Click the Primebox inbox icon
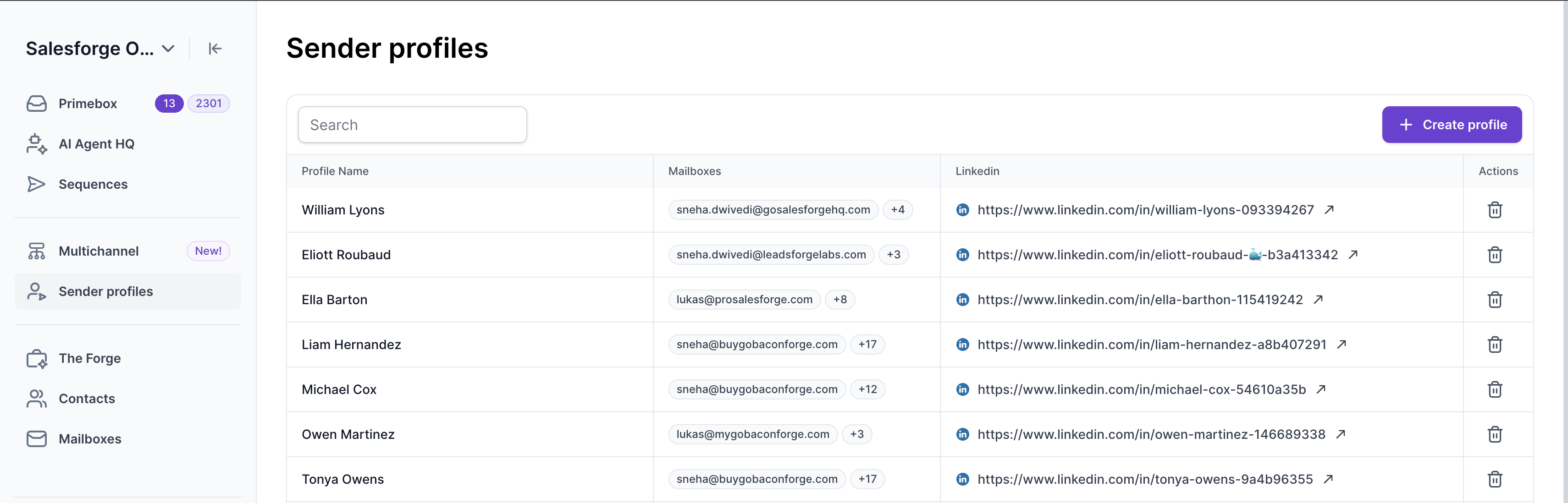Screen dimensions: 1568x503 tap(37, 104)
